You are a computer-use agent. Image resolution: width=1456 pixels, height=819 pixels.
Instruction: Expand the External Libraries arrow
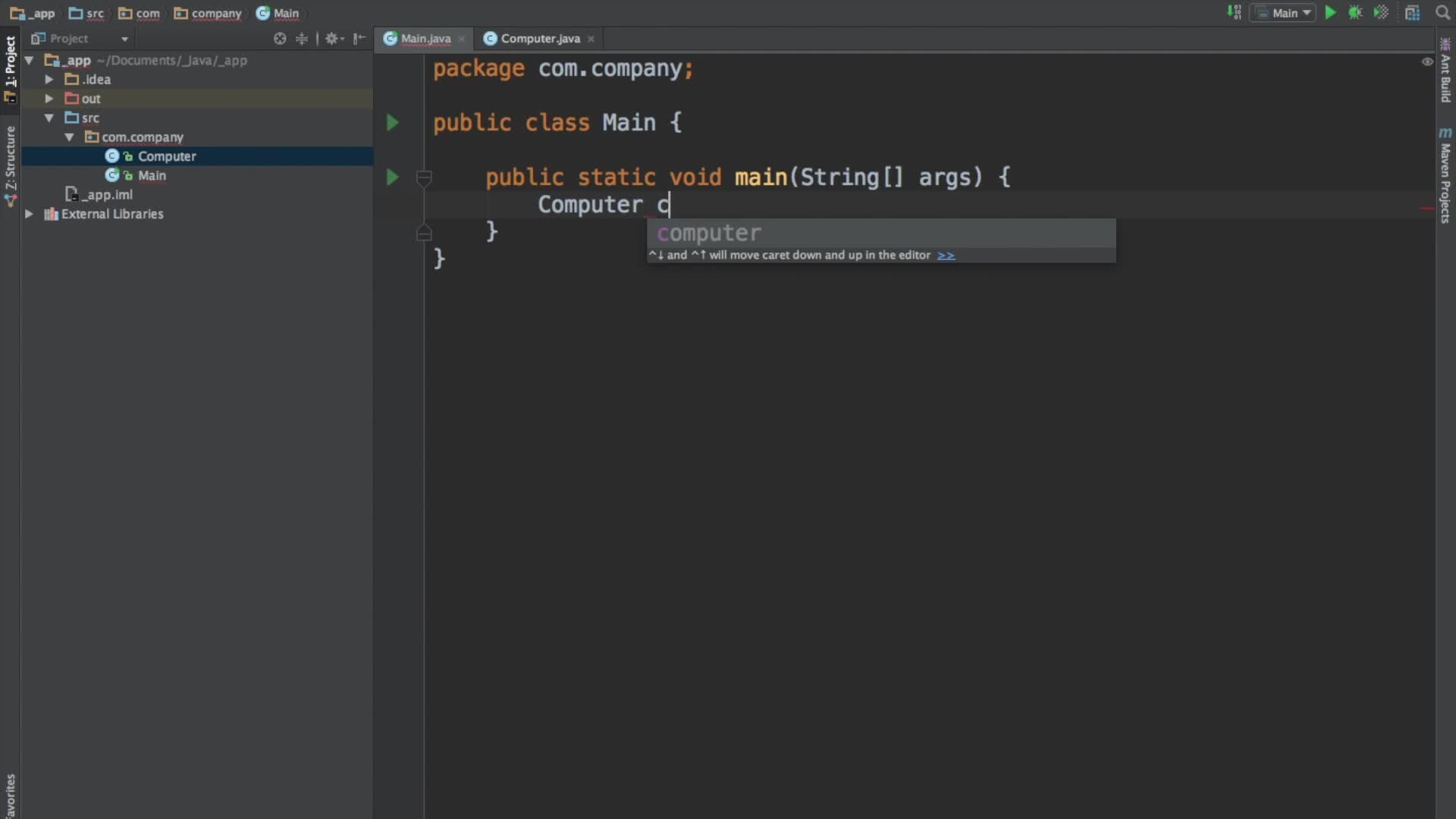pyautogui.click(x=29, y=214)
